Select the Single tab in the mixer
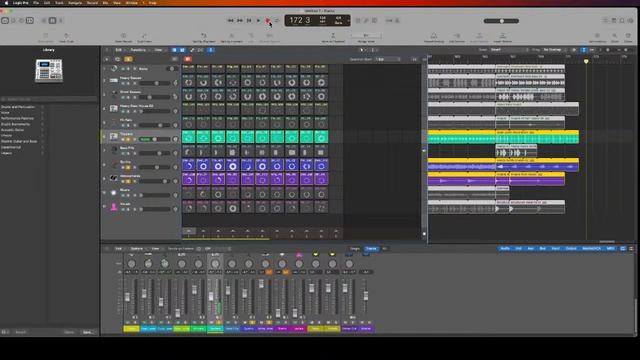The image size is (640, 360). (x=355, y=249)
